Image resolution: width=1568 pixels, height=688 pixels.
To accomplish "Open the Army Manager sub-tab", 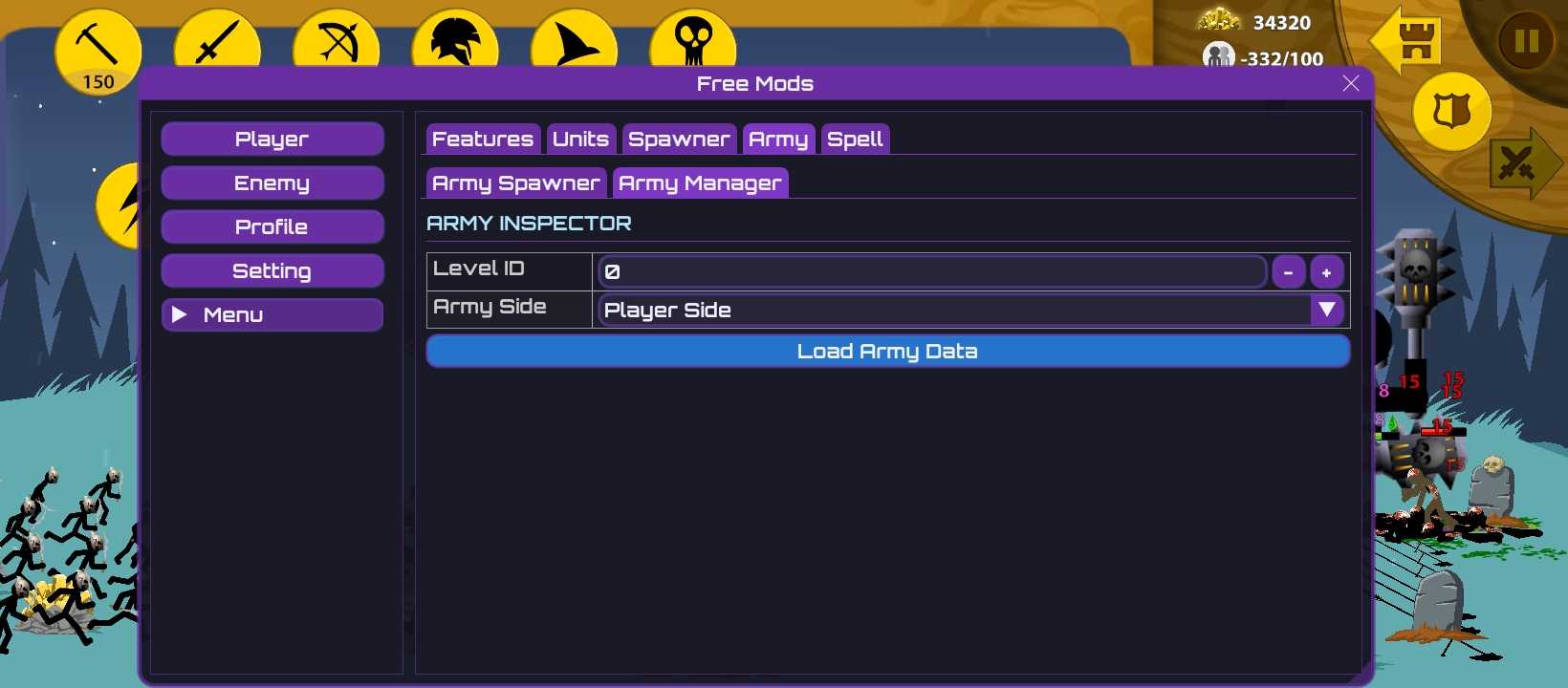I will (700, 183).
